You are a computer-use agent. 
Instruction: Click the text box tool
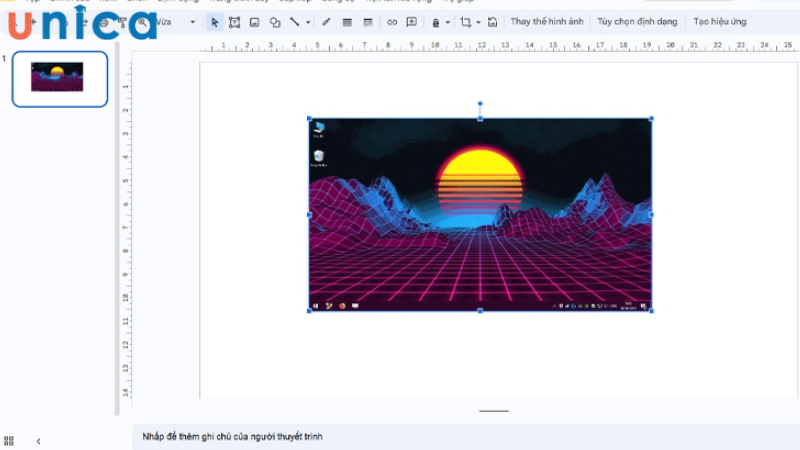point(234,22)
